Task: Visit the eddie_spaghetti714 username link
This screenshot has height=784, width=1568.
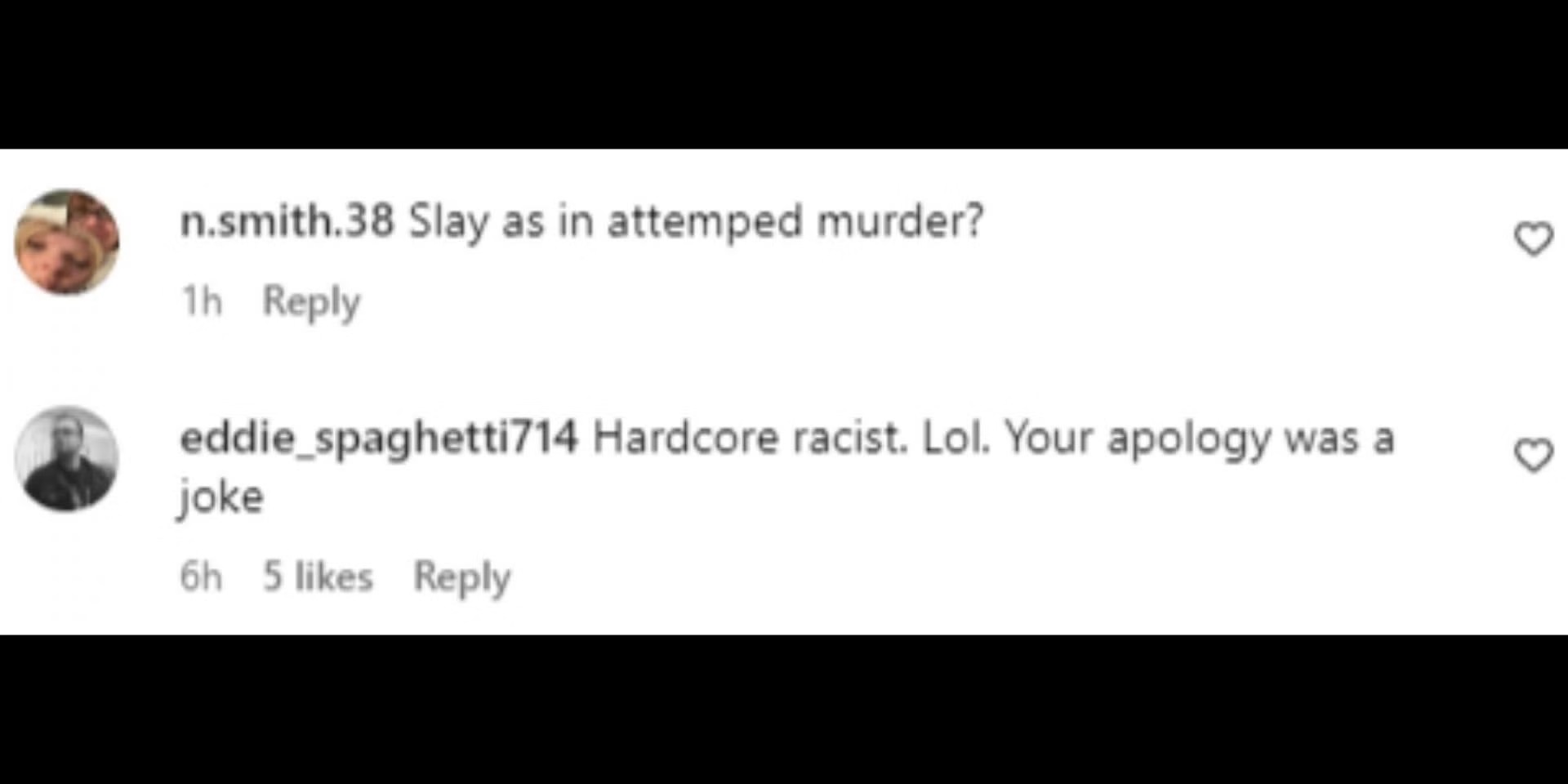Action: (379, 439)
